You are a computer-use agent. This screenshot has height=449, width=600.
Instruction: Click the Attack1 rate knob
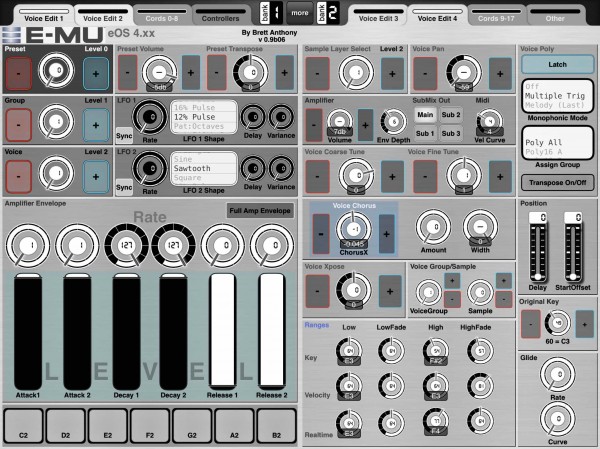[28, 246]
